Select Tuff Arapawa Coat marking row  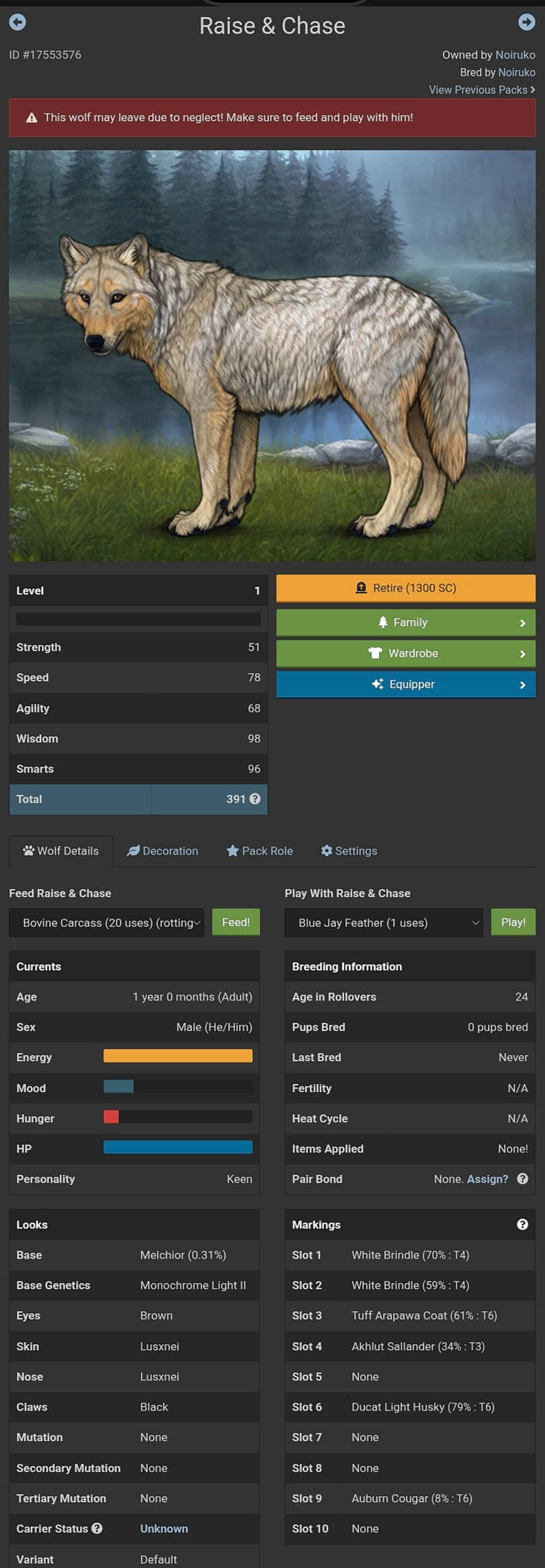point(410,1315)
